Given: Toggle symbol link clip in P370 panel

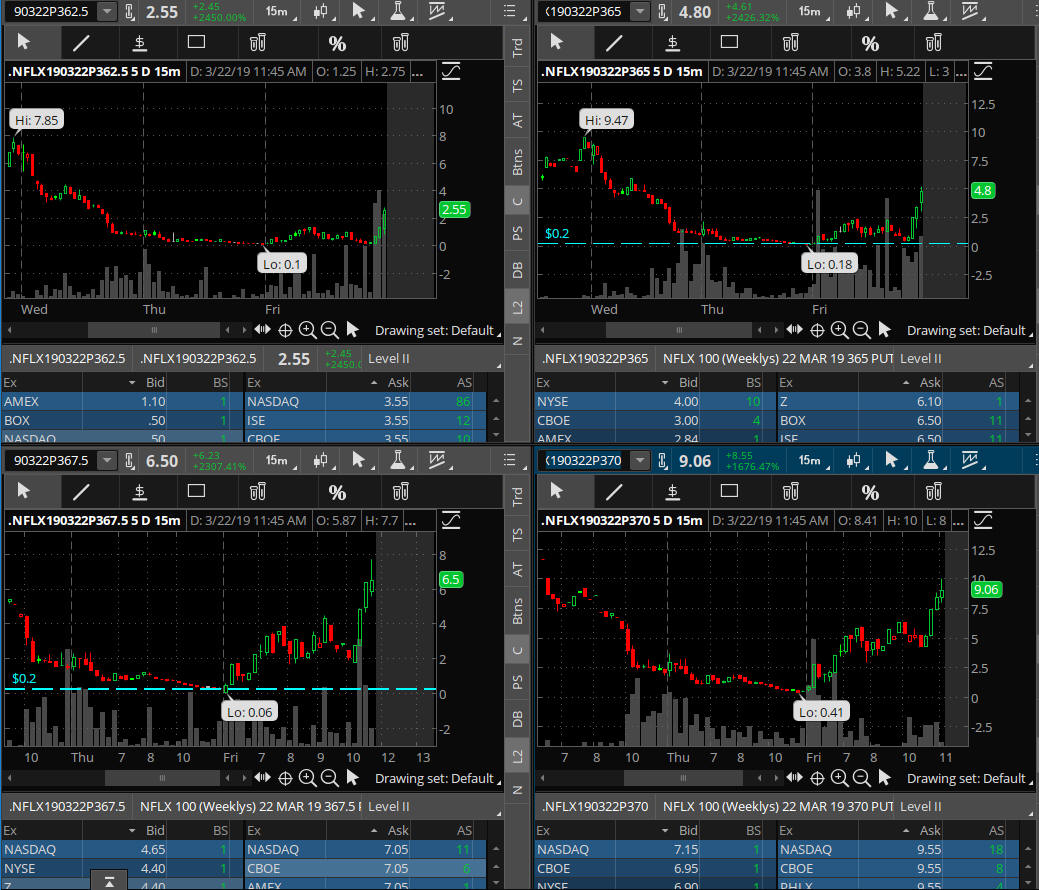Looking at the screenshot, I should pyautogui.click(x=662, y=461).
